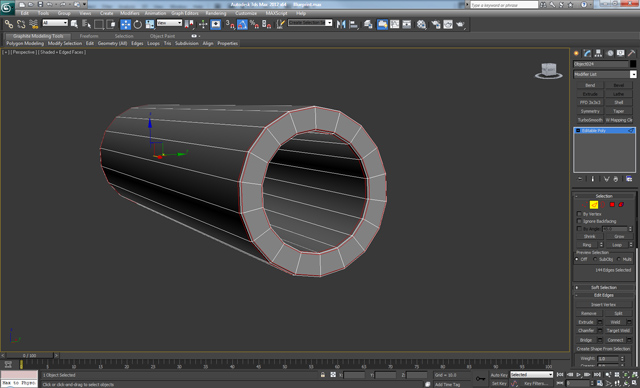Click the TurboSmooth modifier button
The width and height of the screenshot is (640, 388).
pyautogui.click(x=590, y=120)
